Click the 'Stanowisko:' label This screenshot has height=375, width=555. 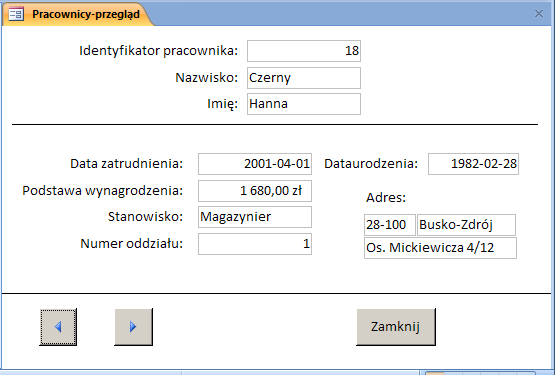point(145,217)
